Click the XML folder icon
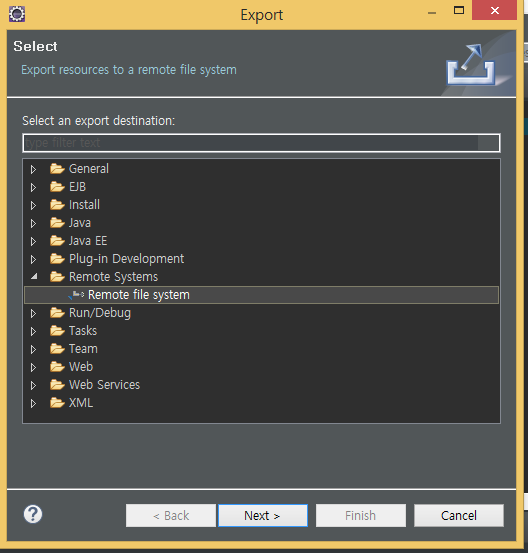The image size is (528, 553). click(57, 402)
